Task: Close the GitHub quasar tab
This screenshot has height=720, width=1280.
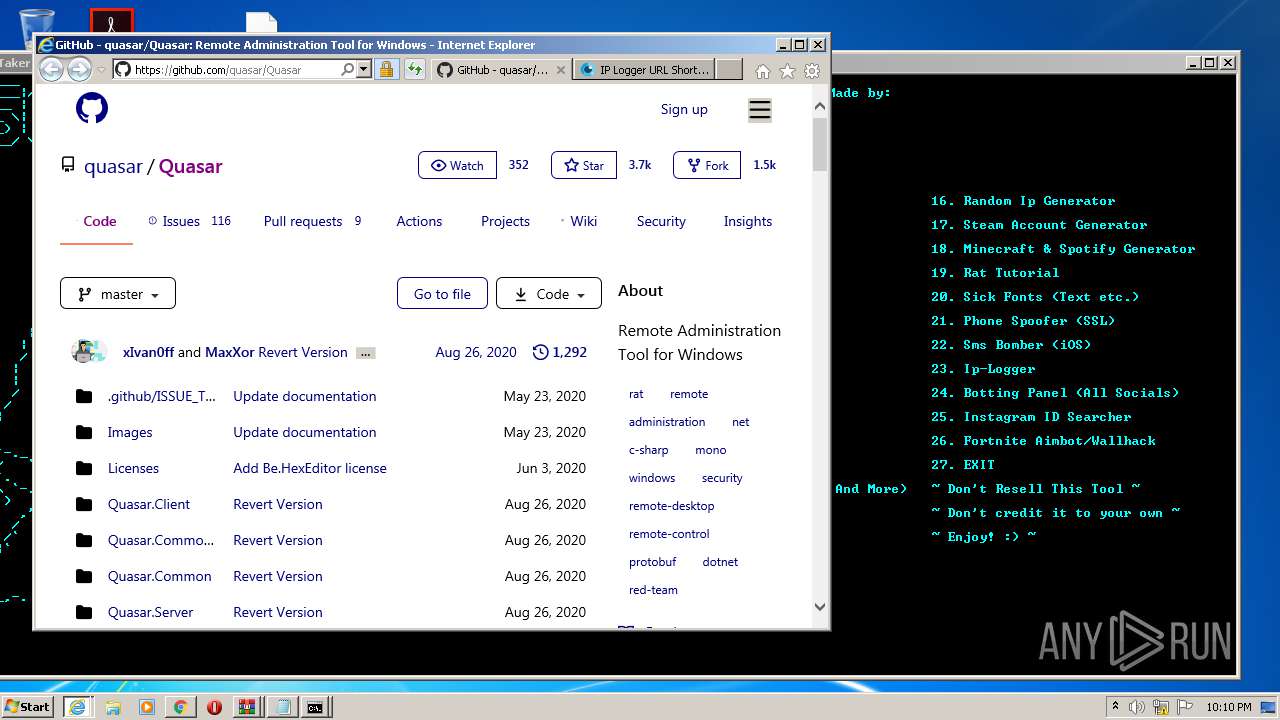Action: (561, 70)
